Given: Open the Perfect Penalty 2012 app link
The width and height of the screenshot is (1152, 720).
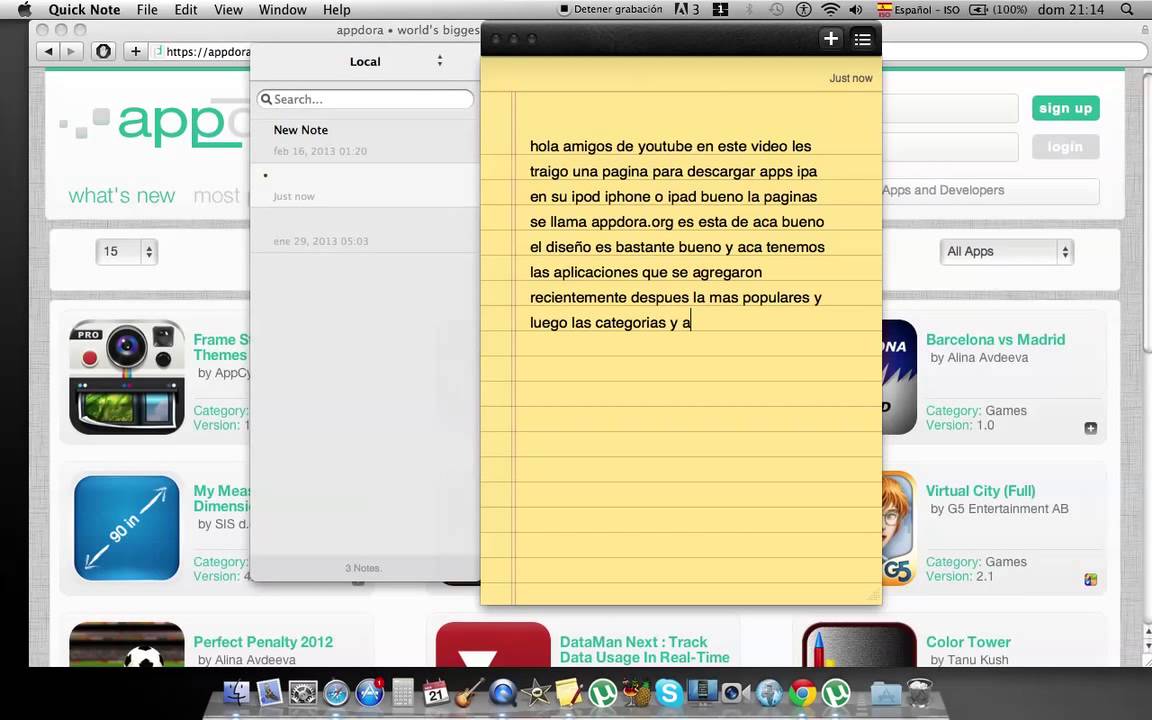Looking at the screenshot, I should 263,641.
